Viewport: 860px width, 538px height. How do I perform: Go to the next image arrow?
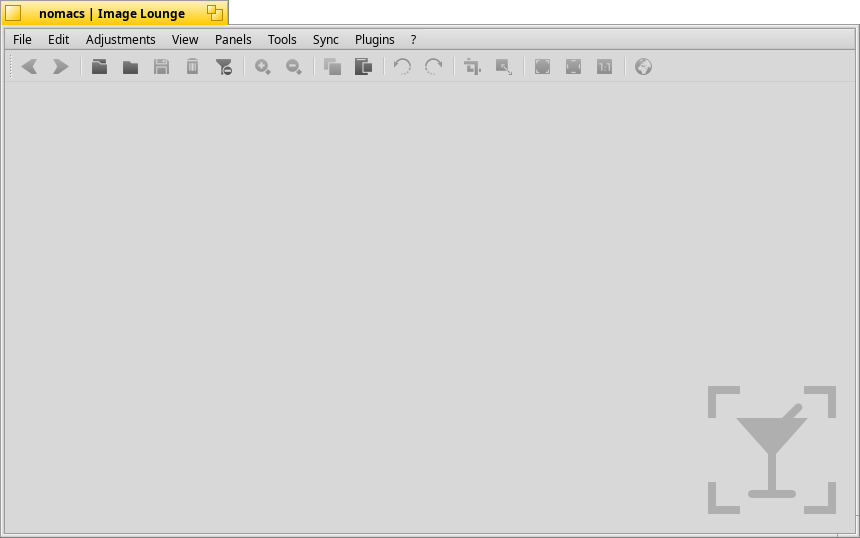pyautogui.click(x=60, y=67)
